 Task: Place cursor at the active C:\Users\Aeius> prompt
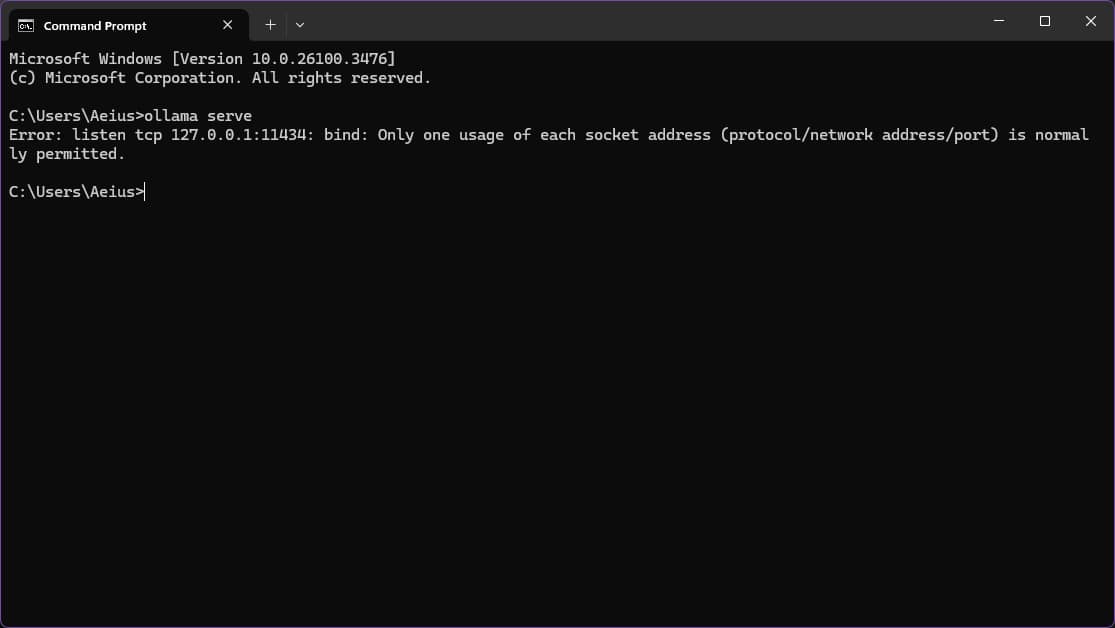click(x=77, y=192)
